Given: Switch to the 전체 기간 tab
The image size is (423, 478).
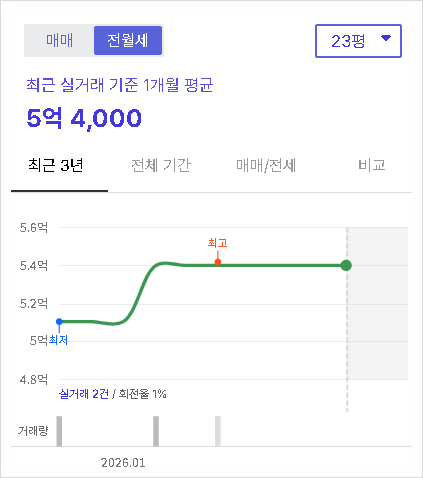Looking at the screenshot, I should 161,165.
